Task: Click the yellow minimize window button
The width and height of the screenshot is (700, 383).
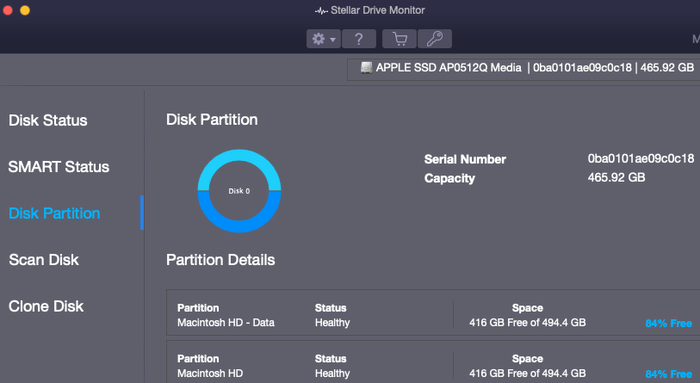Action: (x=25, y=10)
